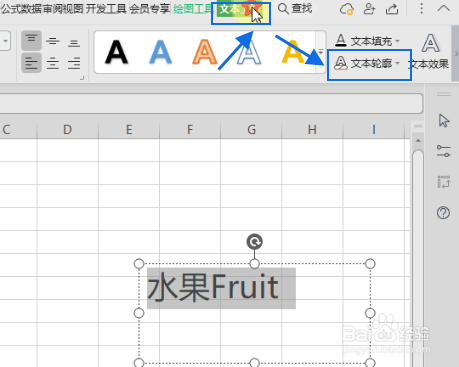Click the sidebar selection arrow tool
The height and width of the screenshot is (367, 459).
click(444, 121)
